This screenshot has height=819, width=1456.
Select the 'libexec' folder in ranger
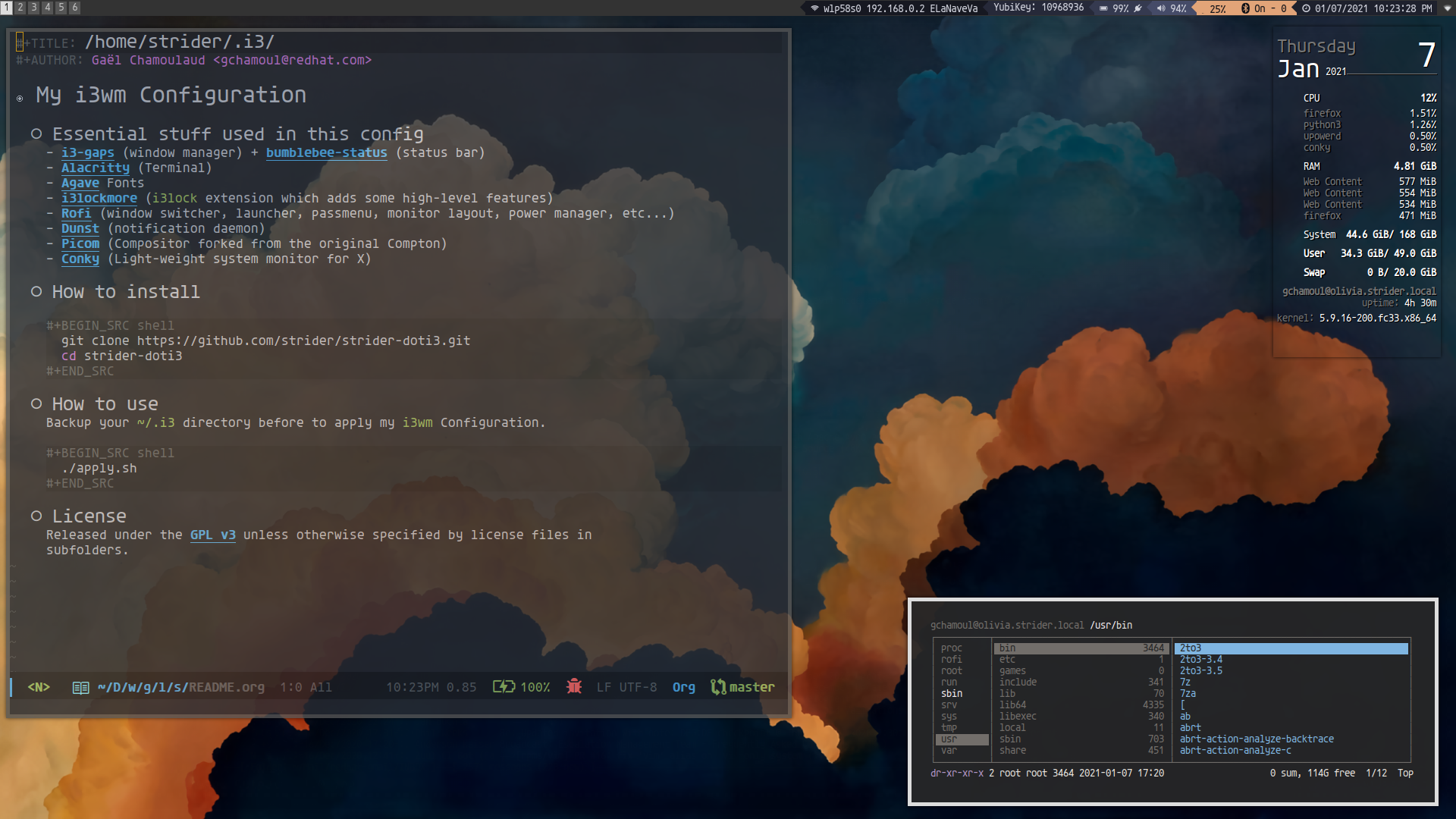pos(1081,717)
